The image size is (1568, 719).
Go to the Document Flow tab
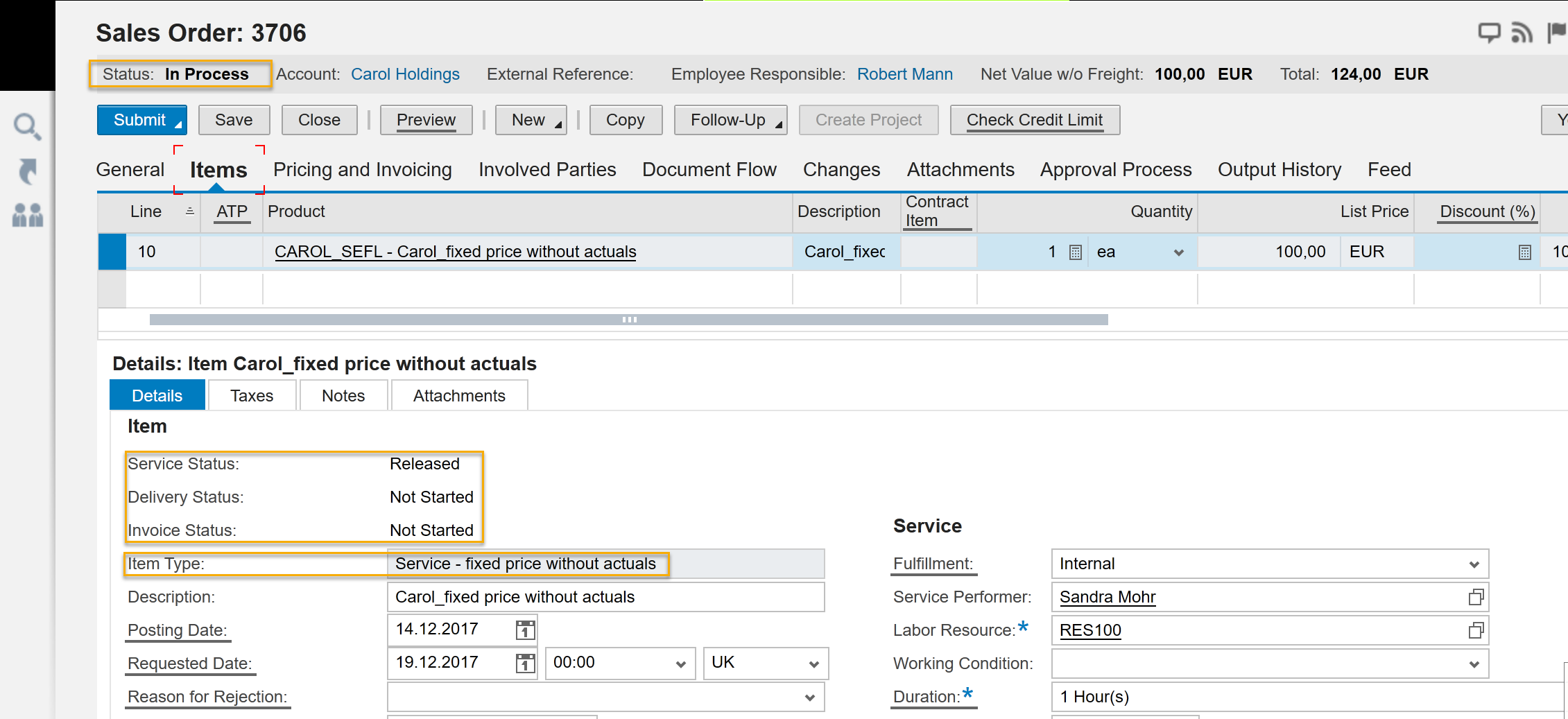(709, 170)
